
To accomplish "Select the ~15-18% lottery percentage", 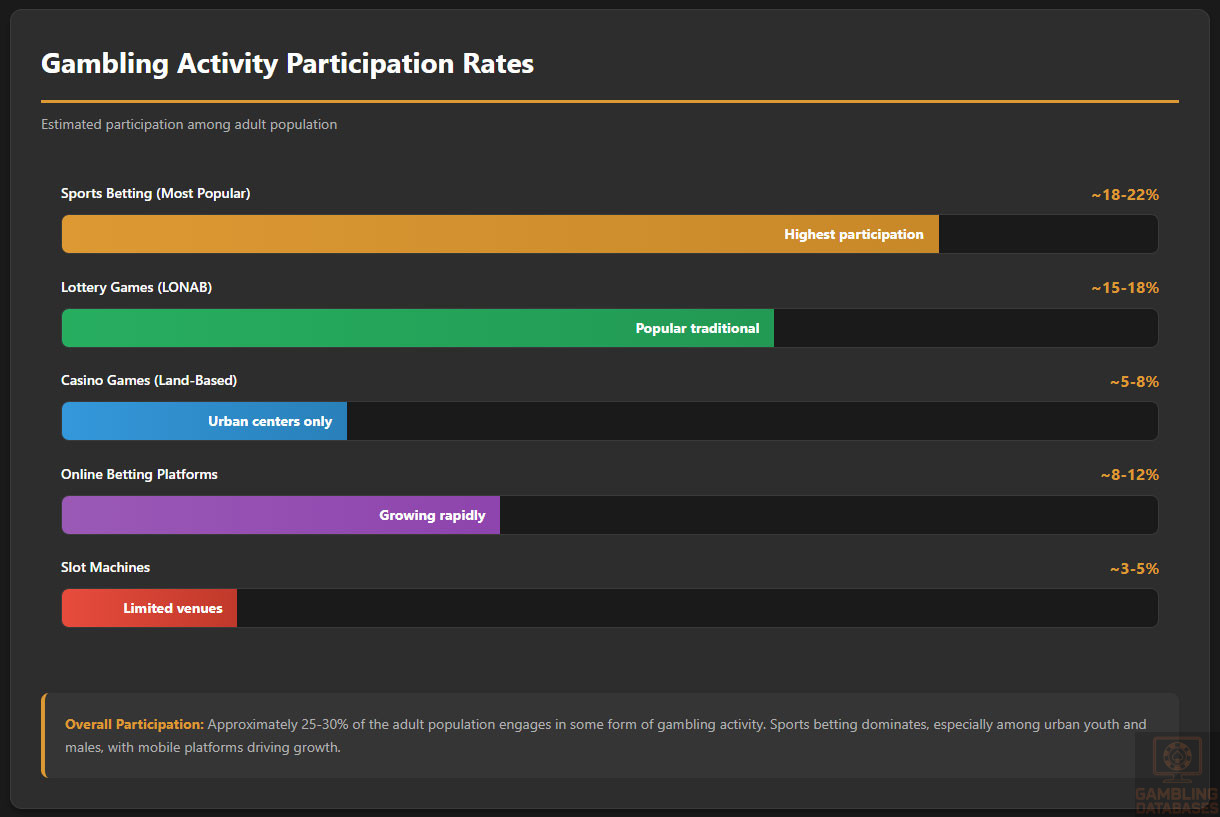I will (1124, 288).
